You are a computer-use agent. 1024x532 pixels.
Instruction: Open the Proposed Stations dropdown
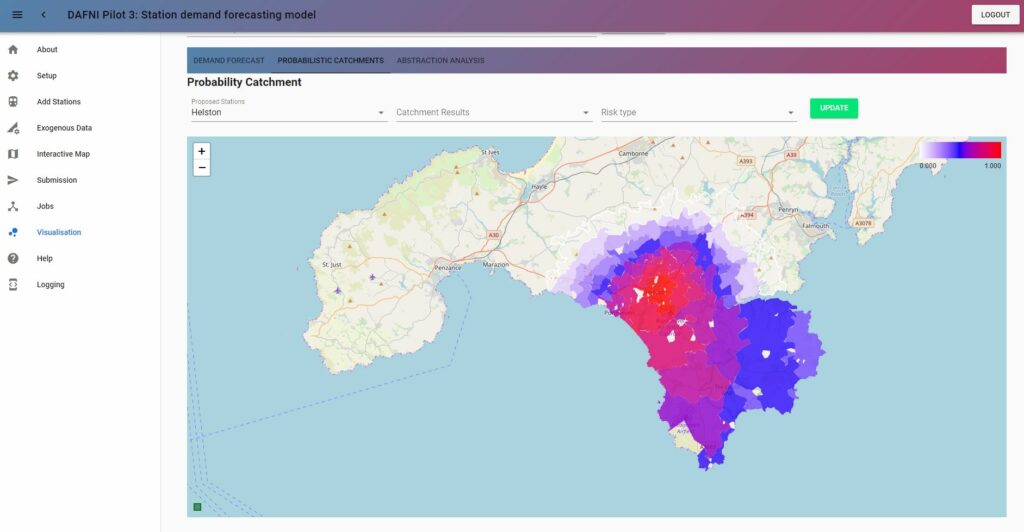pos(288,112)
